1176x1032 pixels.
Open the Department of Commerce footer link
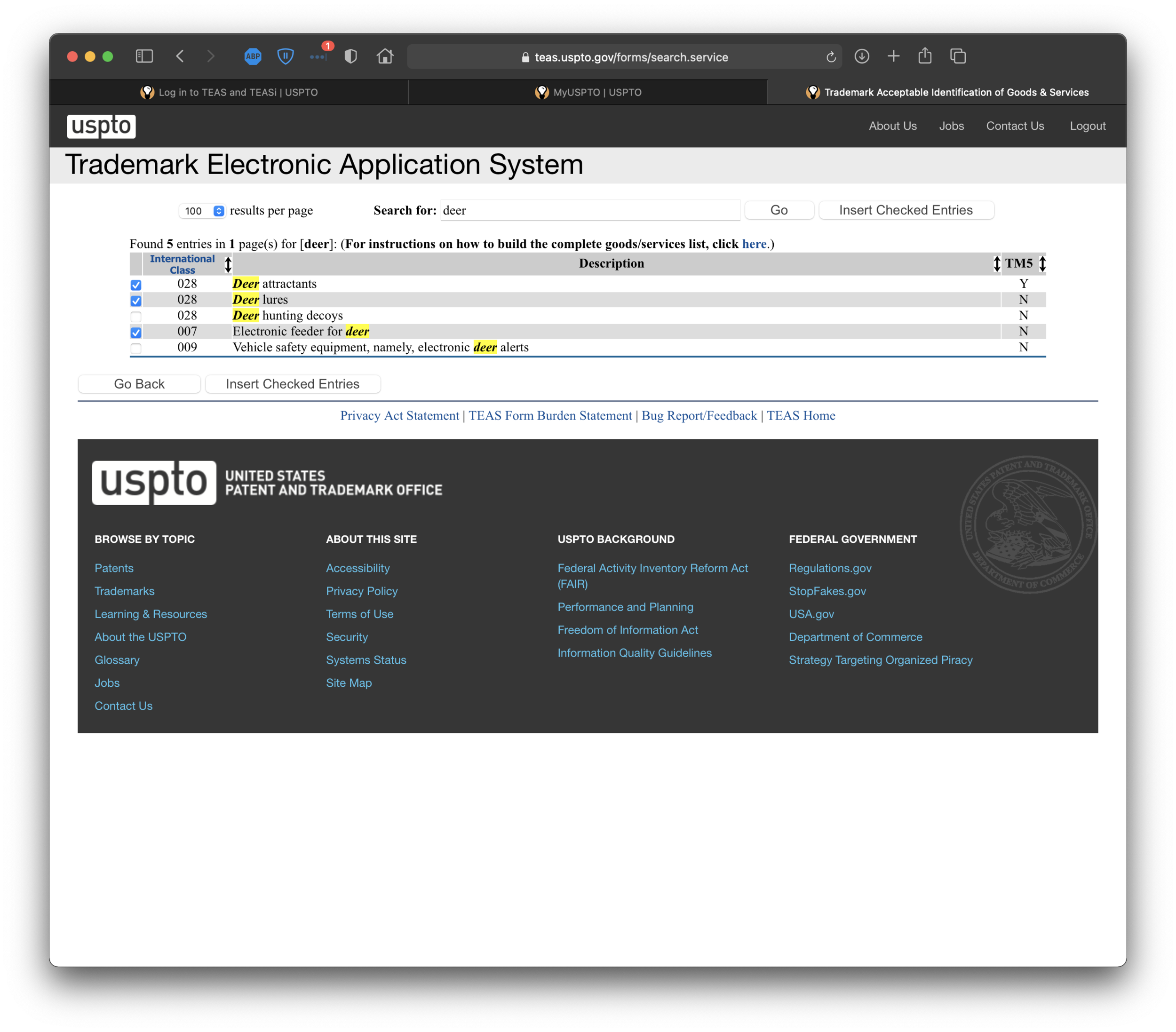(855, 637)
